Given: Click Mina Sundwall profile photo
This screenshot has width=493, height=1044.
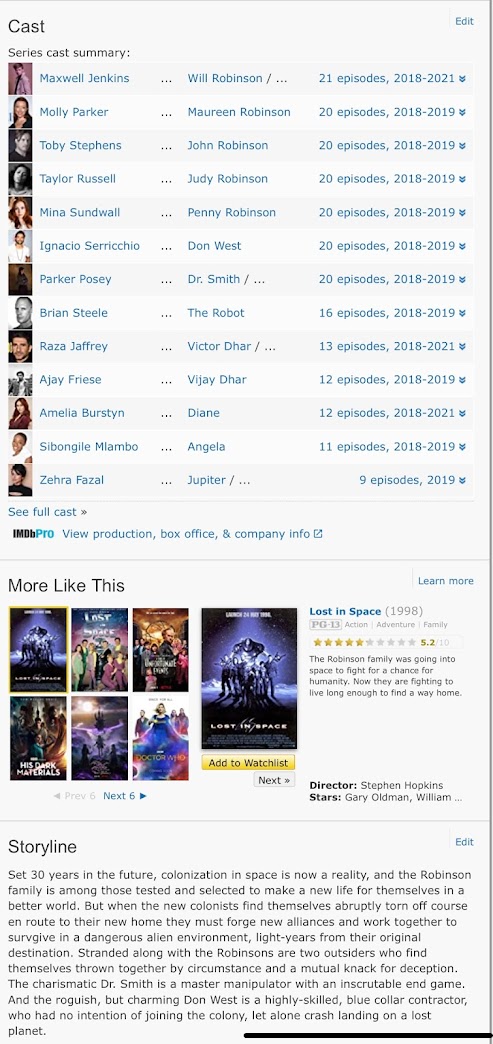Looking at the screenshot, I should click(20, 212).
